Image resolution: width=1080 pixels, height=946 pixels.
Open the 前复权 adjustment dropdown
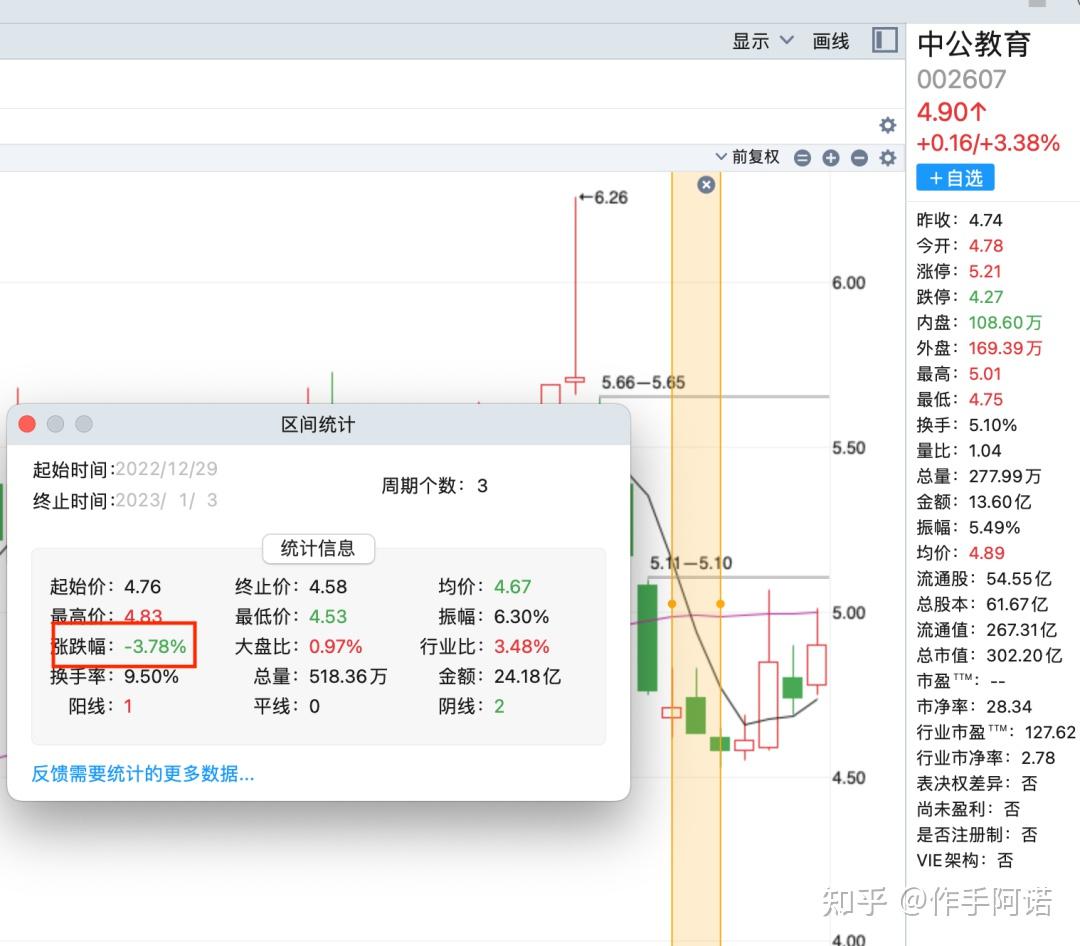coord(748,157)
